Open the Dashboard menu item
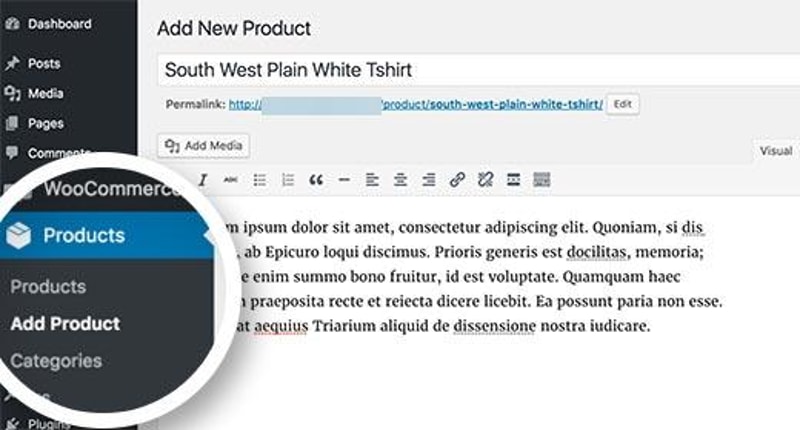Viewport: 800px width, 430px height. (x=60, y=23)
